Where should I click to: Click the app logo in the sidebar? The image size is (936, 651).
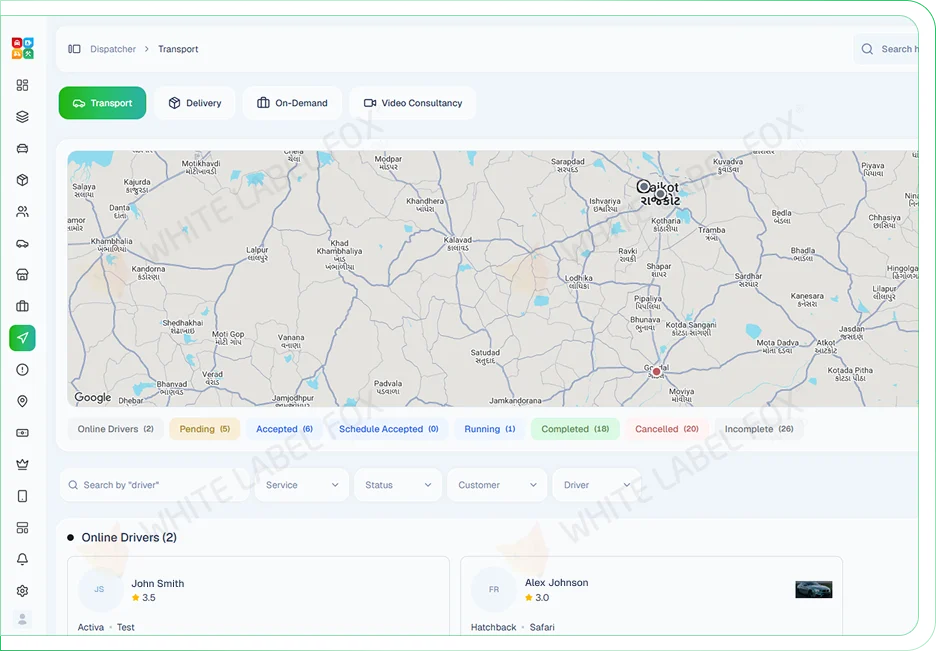coord(23,48)
